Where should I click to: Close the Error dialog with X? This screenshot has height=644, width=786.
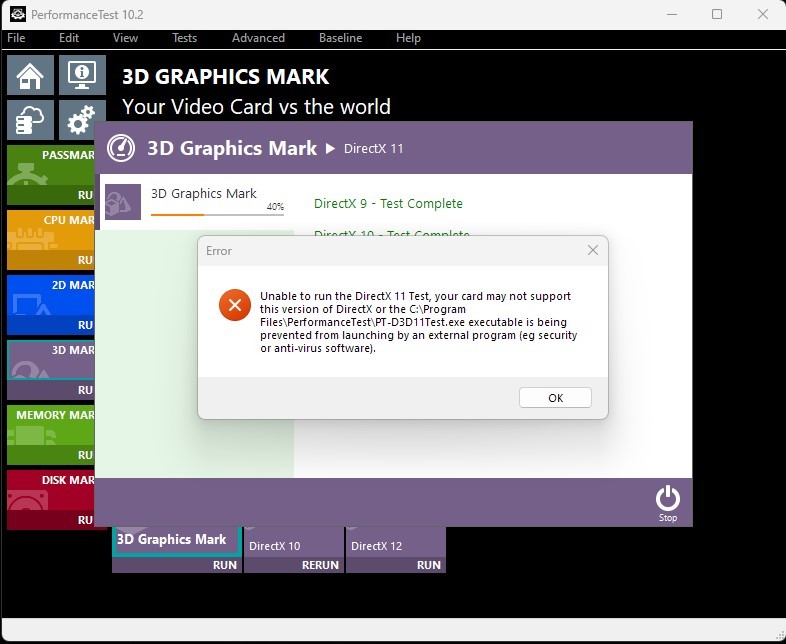[593, 250]
